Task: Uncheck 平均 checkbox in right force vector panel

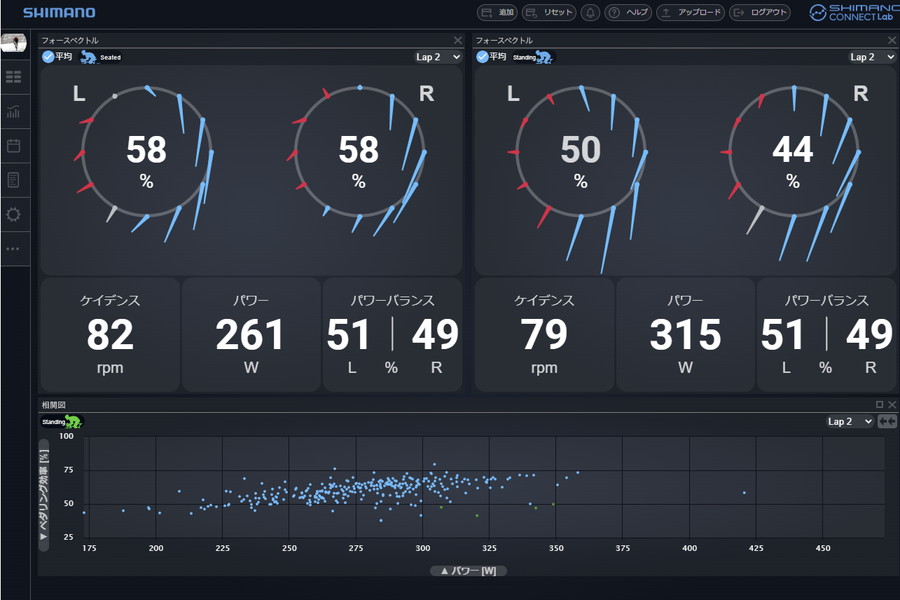Action: [x=482, y=57]
